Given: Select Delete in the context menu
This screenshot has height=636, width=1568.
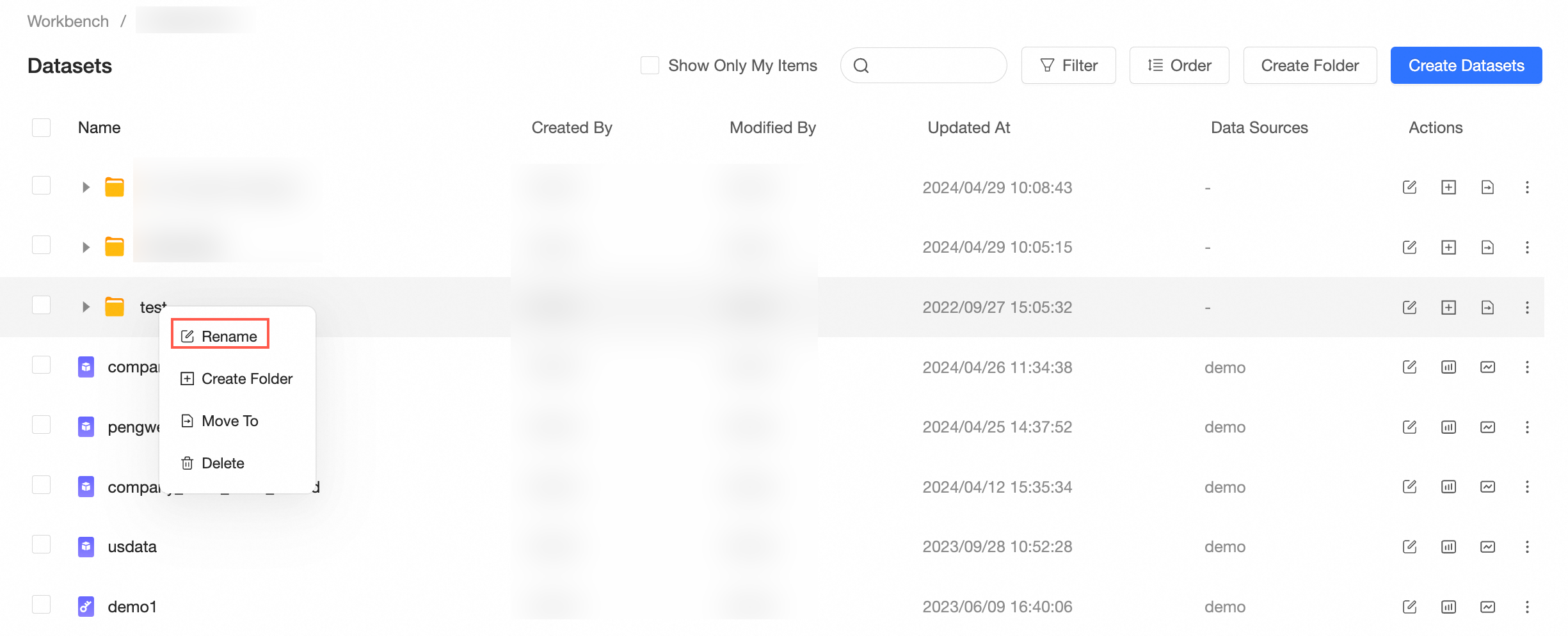Looking at the screenshot, I should click(x=222, y=463).
